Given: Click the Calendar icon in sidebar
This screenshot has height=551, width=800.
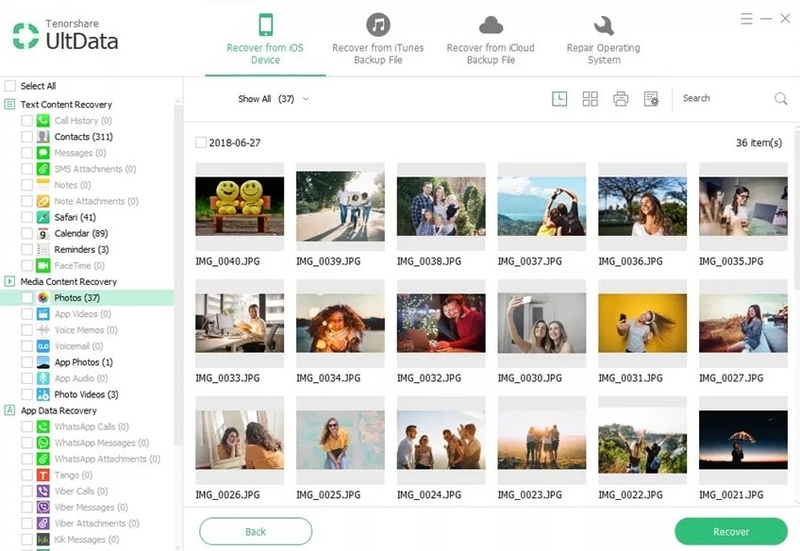Looking at the screenshot, I should pyautogui.click(x=43, y=234).
